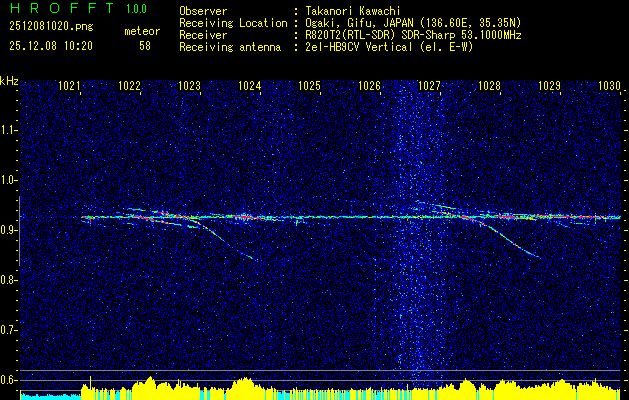This screenshot has width=629, height=400.
Task: Click the version number 1.0.0
Action: (136, 9)
